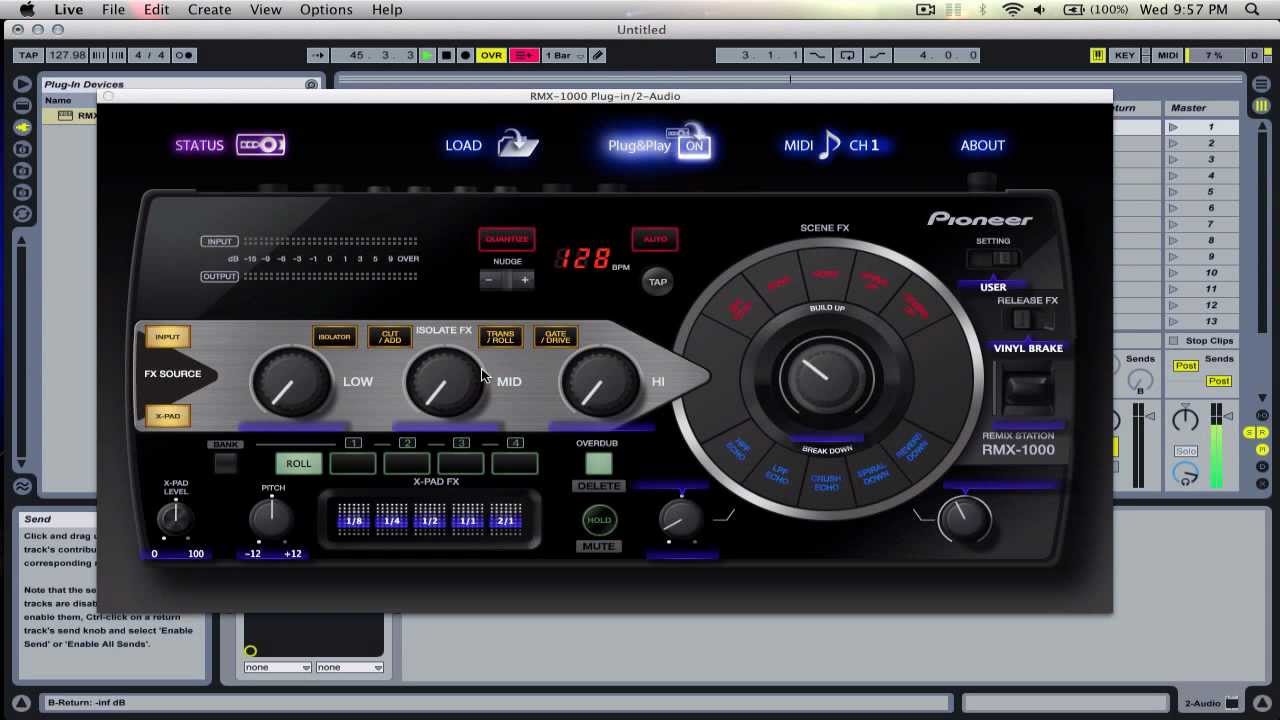Choose the CUT / ADD isolate effect

tap(390, 337)
